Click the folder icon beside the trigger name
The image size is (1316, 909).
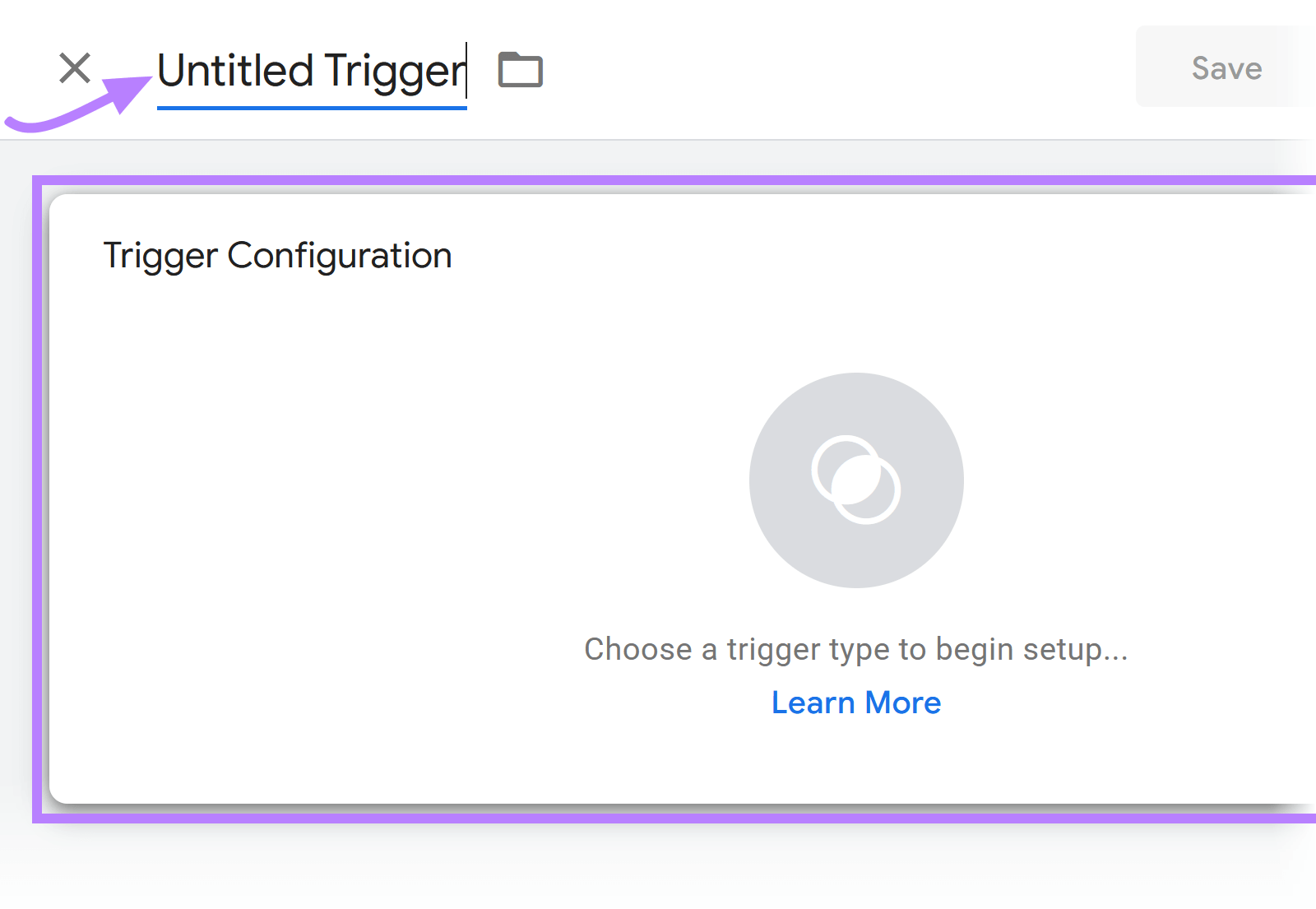(520, 70)
